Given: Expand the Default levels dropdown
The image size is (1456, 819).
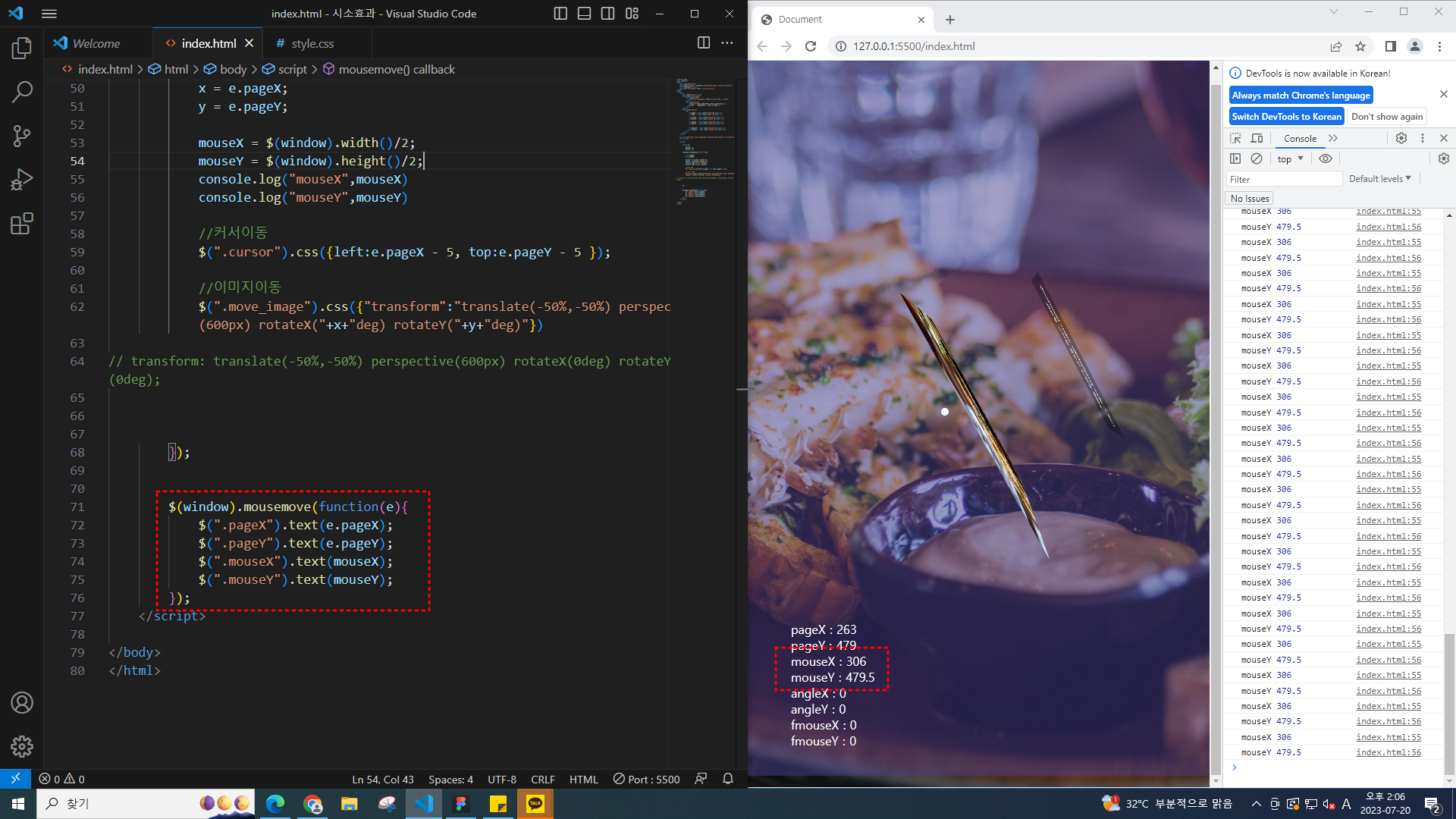Looking at the screenshot, I should pyautogui.click(x=1379, y=179).
